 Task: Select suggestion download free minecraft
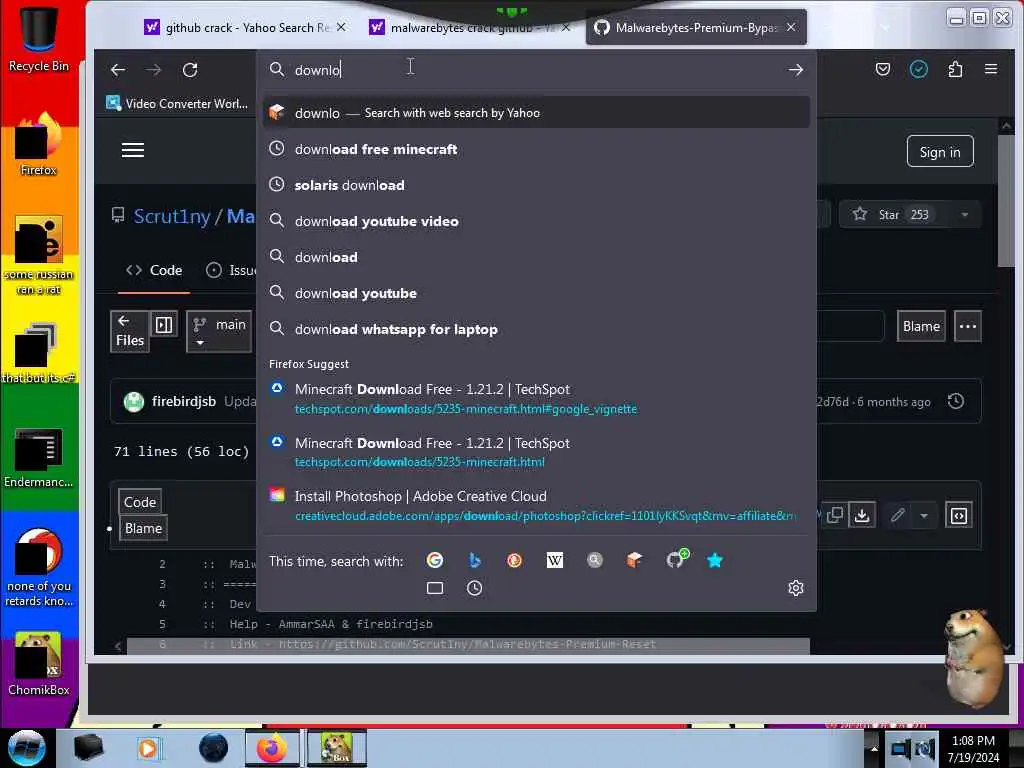coord(536,149)
